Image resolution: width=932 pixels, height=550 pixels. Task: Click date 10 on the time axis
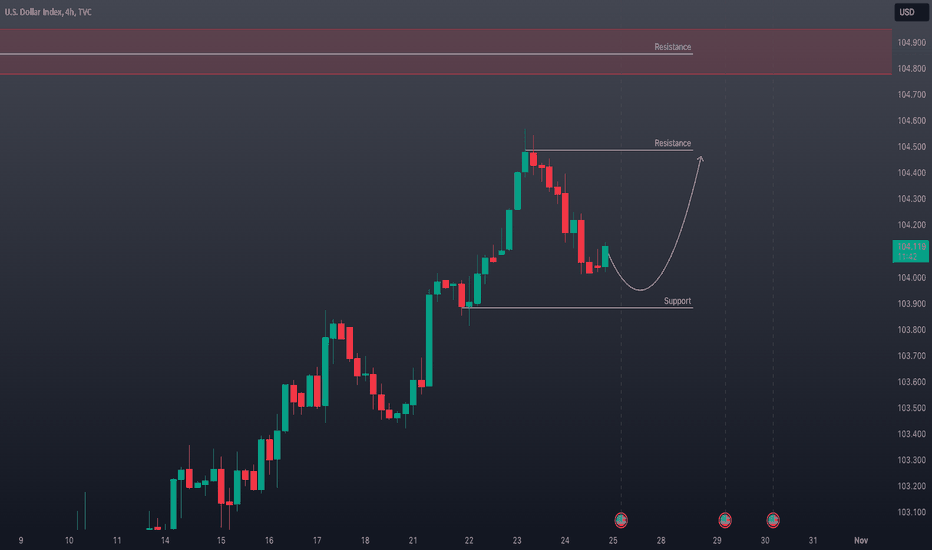pos(69,540)
